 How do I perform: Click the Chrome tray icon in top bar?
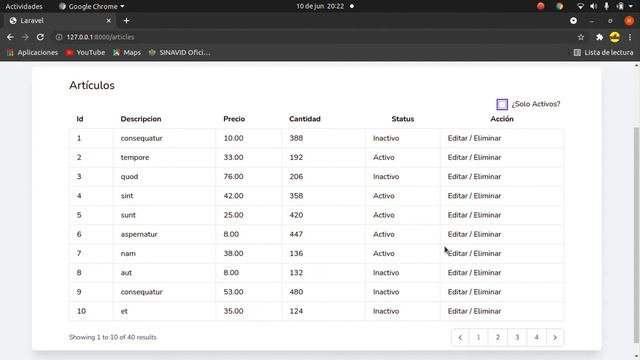pyautogui.click(x=560, y=6)
